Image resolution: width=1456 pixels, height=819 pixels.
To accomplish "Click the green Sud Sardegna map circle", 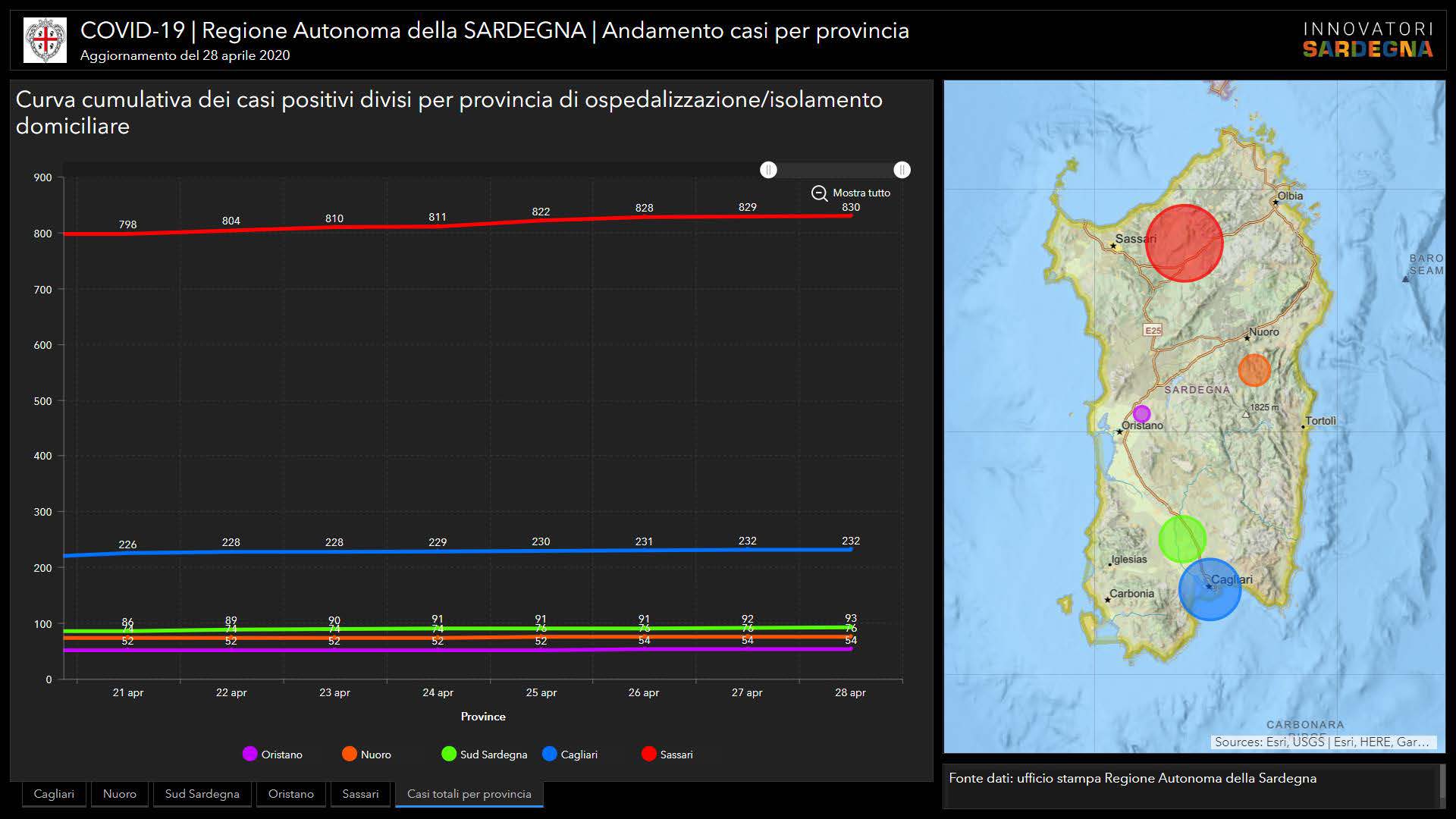I will (x=1181, y=538).
